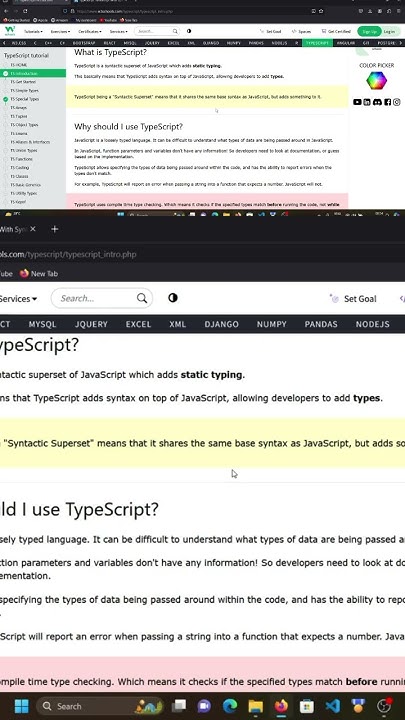405x720 pixels.
Task: Expand the Services dropdown in the enlarged view
Action: pyautogui.click(x=18, y=298)
